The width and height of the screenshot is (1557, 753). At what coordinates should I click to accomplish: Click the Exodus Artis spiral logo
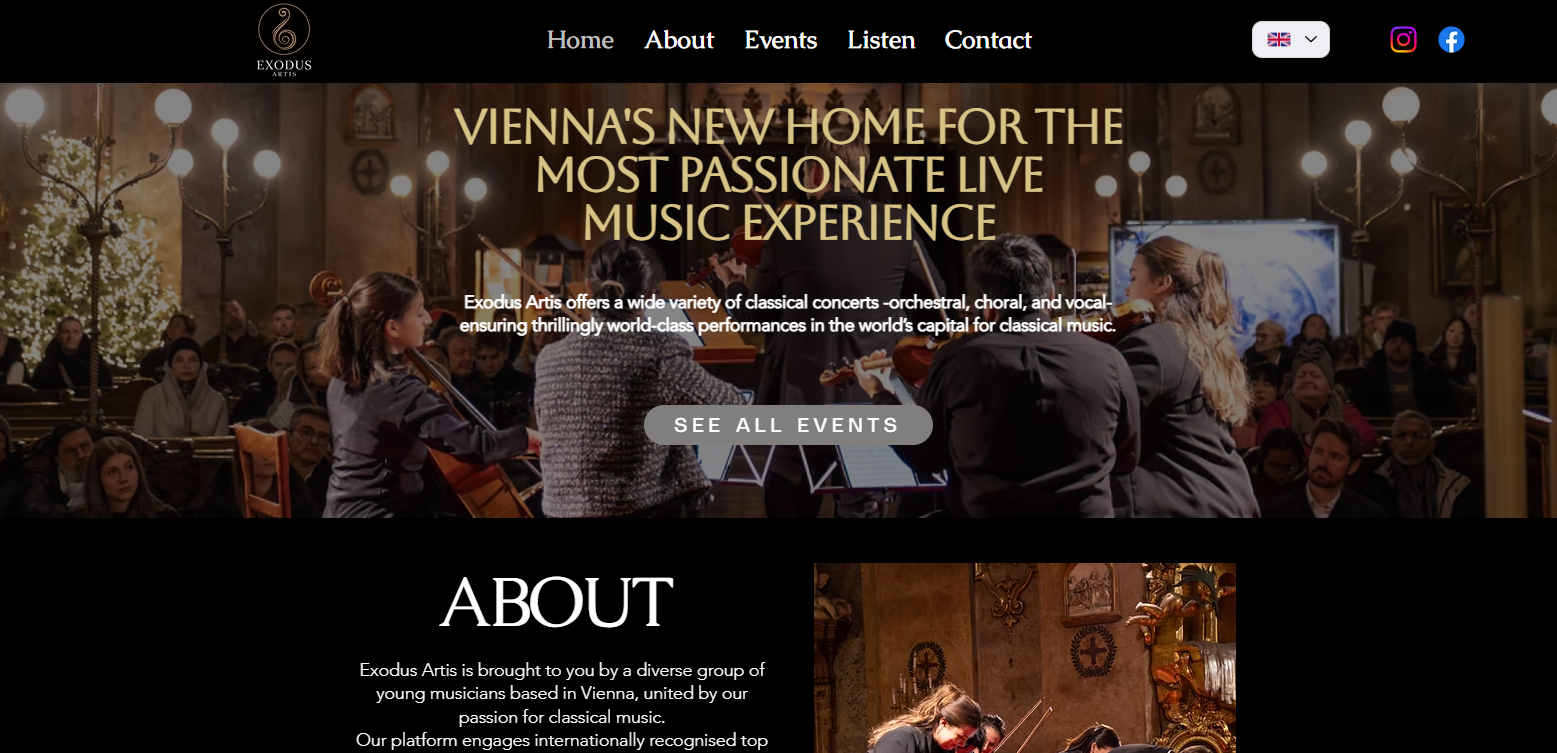[284, 29]
